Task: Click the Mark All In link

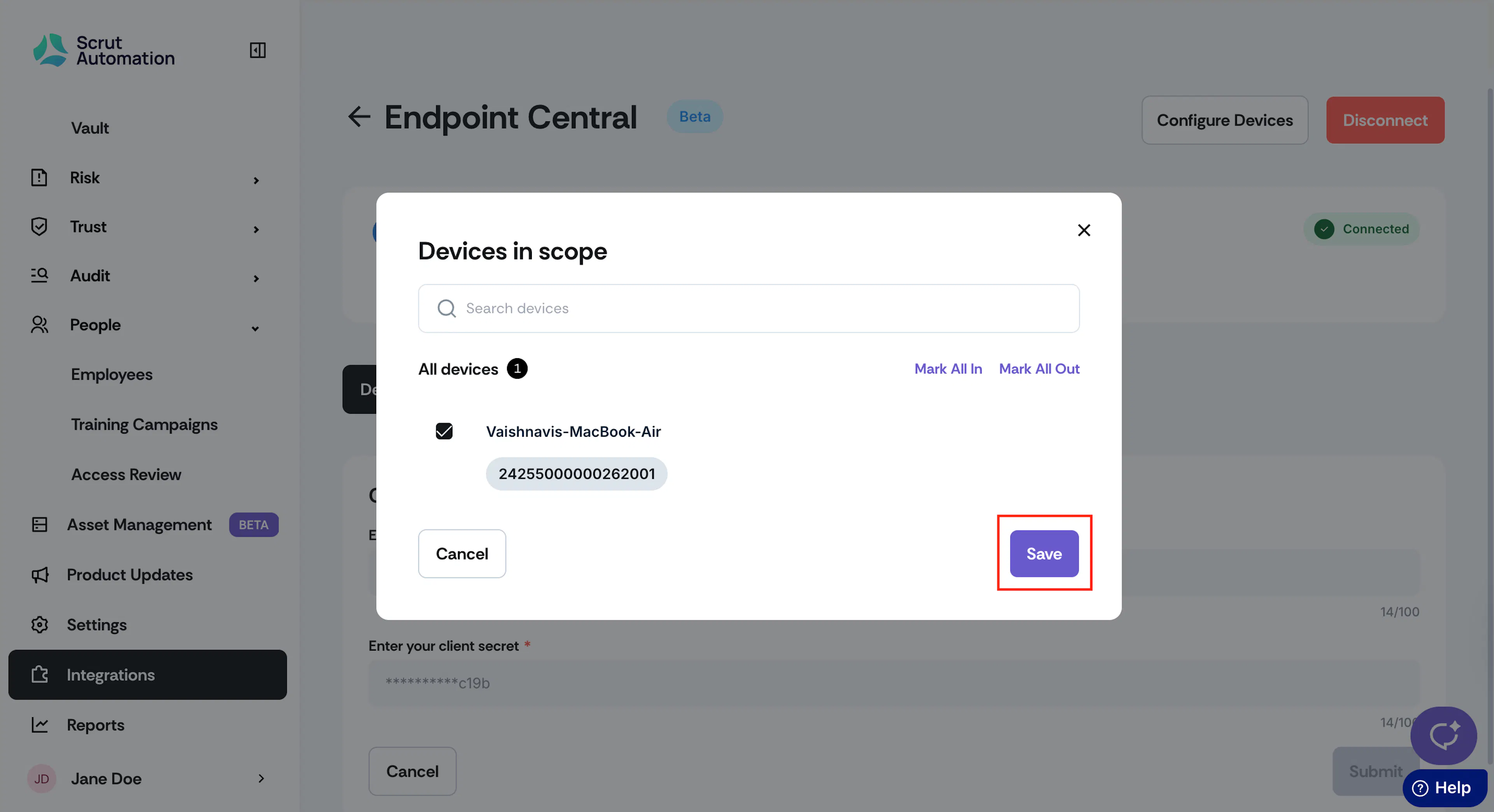Action: [x=948, y=369]
